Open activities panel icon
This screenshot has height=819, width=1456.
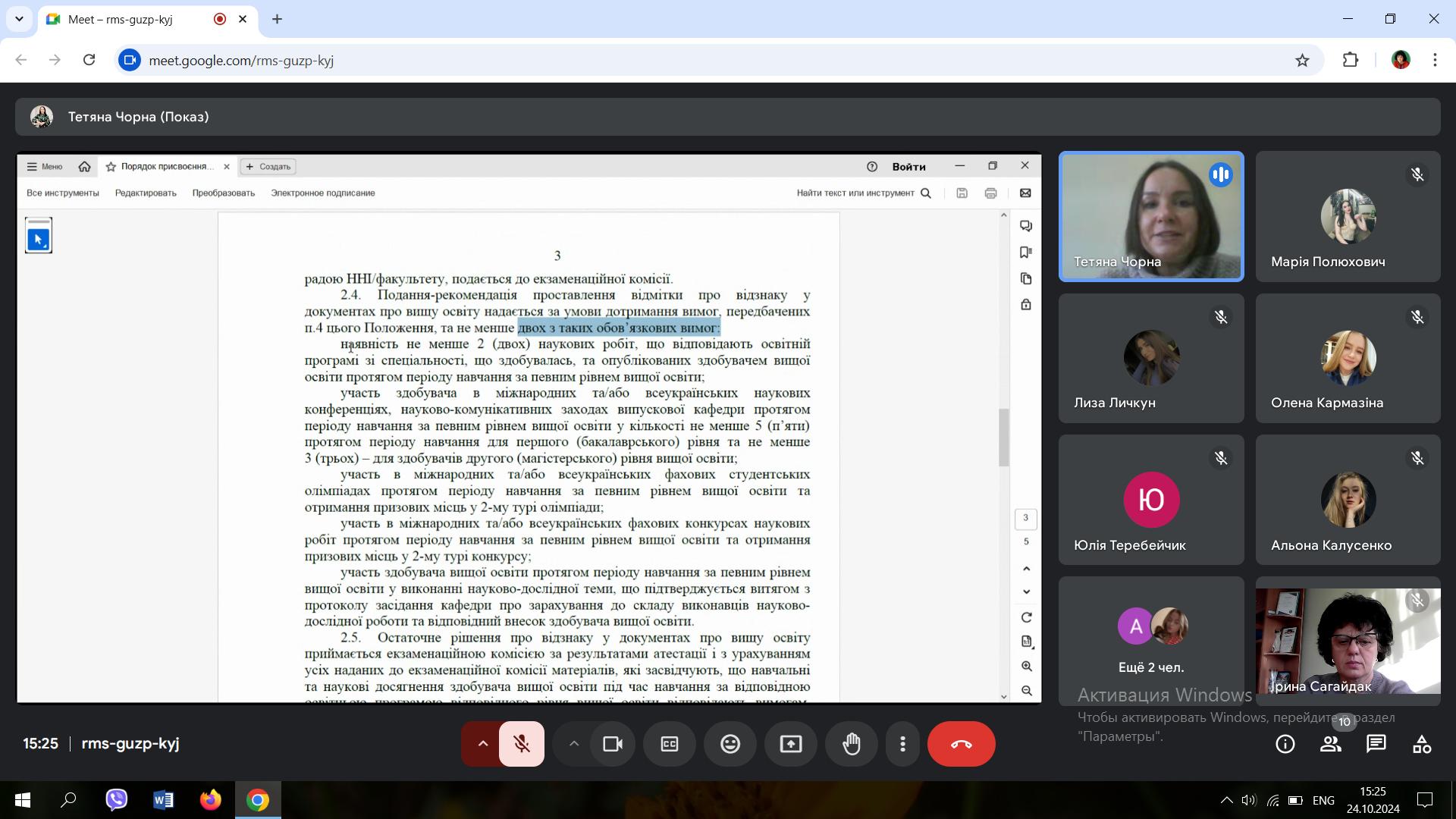pyautogui.click(x=1422, y=744)
